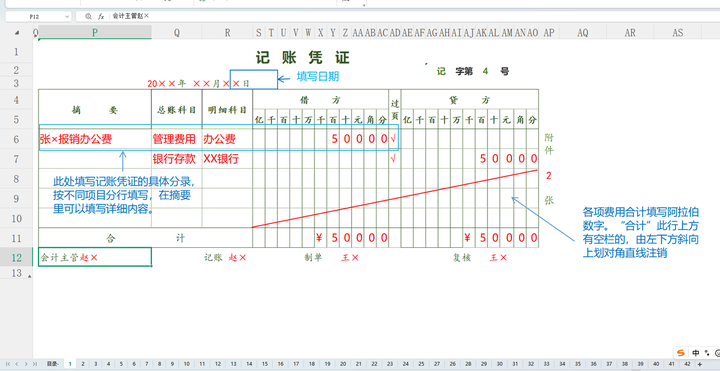Click the 总账科目 header cell
720x371 pixels.
[x=177, y=110]
